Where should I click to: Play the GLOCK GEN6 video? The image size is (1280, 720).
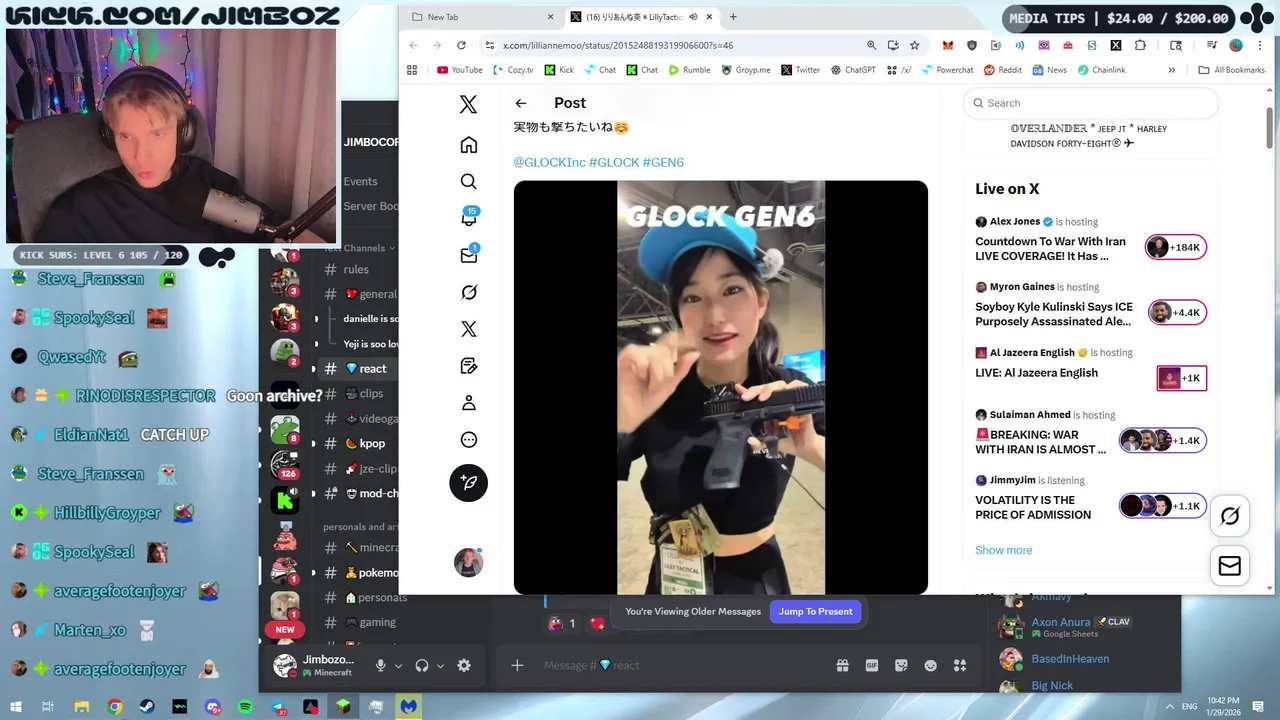(x=720, y=388)
